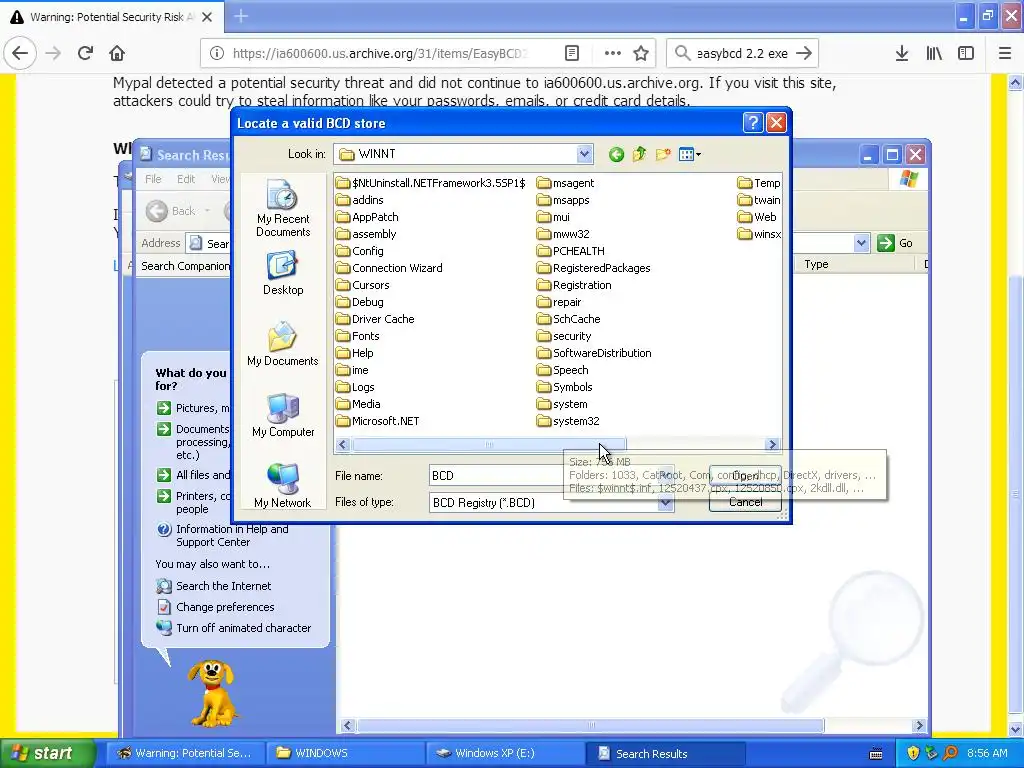Create new folder in file dialog
This screenshot has width=1024, height=768.
[663, 154]
